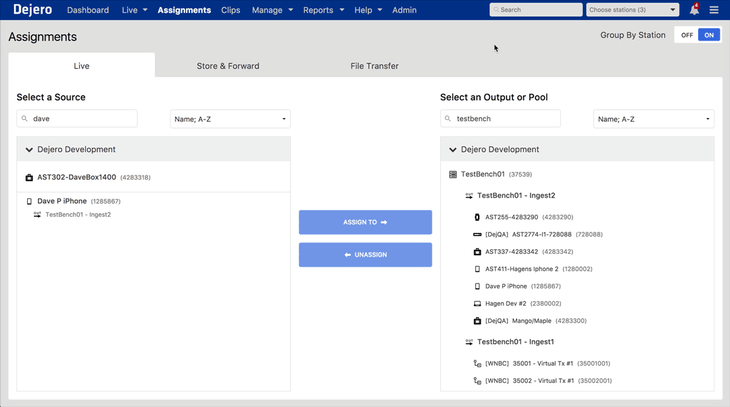Click the source filter field containing dave
Image resolution: width=730 pixels, height=407 pixels.
pyautogui.click(x=77, y=119)
